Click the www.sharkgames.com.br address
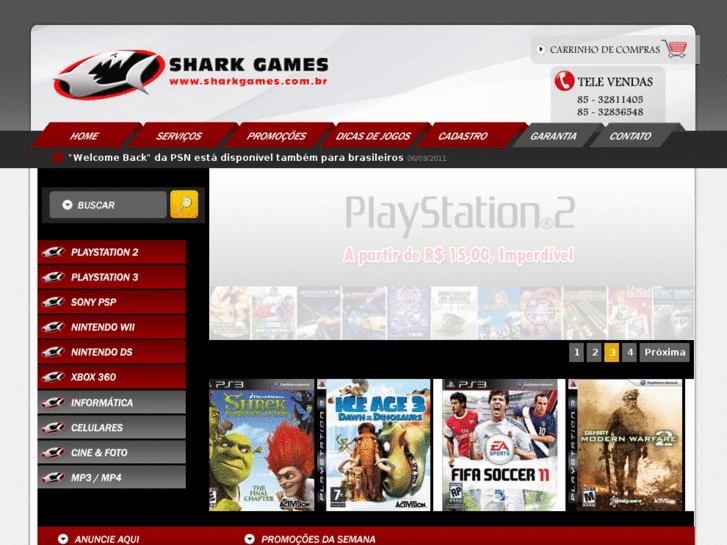The width and height of the screenshot is (727, 545). coord(249,82)
